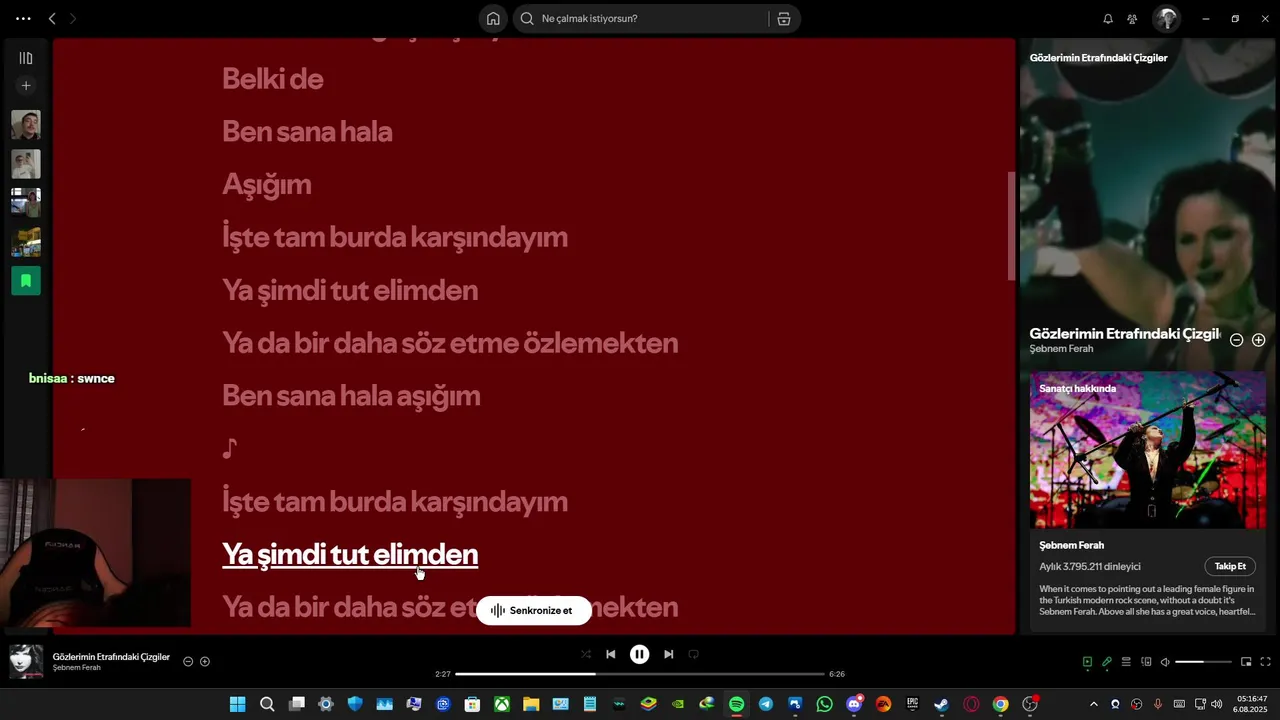Open the first playlist thumbnail in the sidebar
Viewport: 1280px width, 720px height.
coord(26,125)
